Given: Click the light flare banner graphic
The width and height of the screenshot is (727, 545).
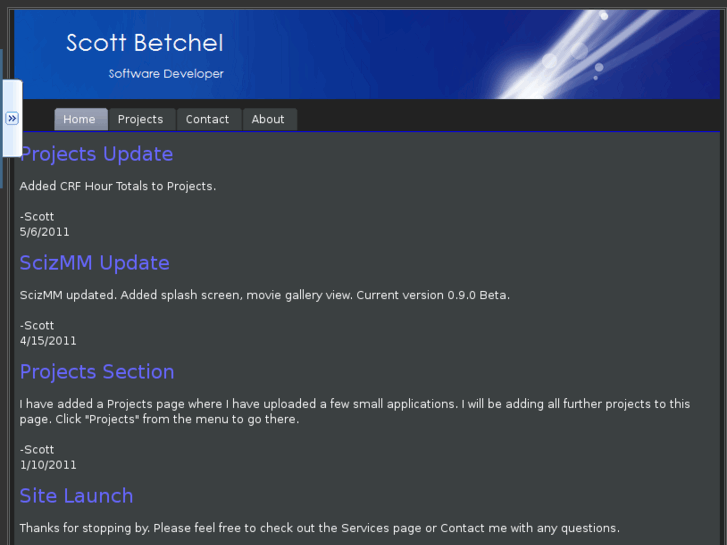Looking at the screenshot, I should click(580, 50).
